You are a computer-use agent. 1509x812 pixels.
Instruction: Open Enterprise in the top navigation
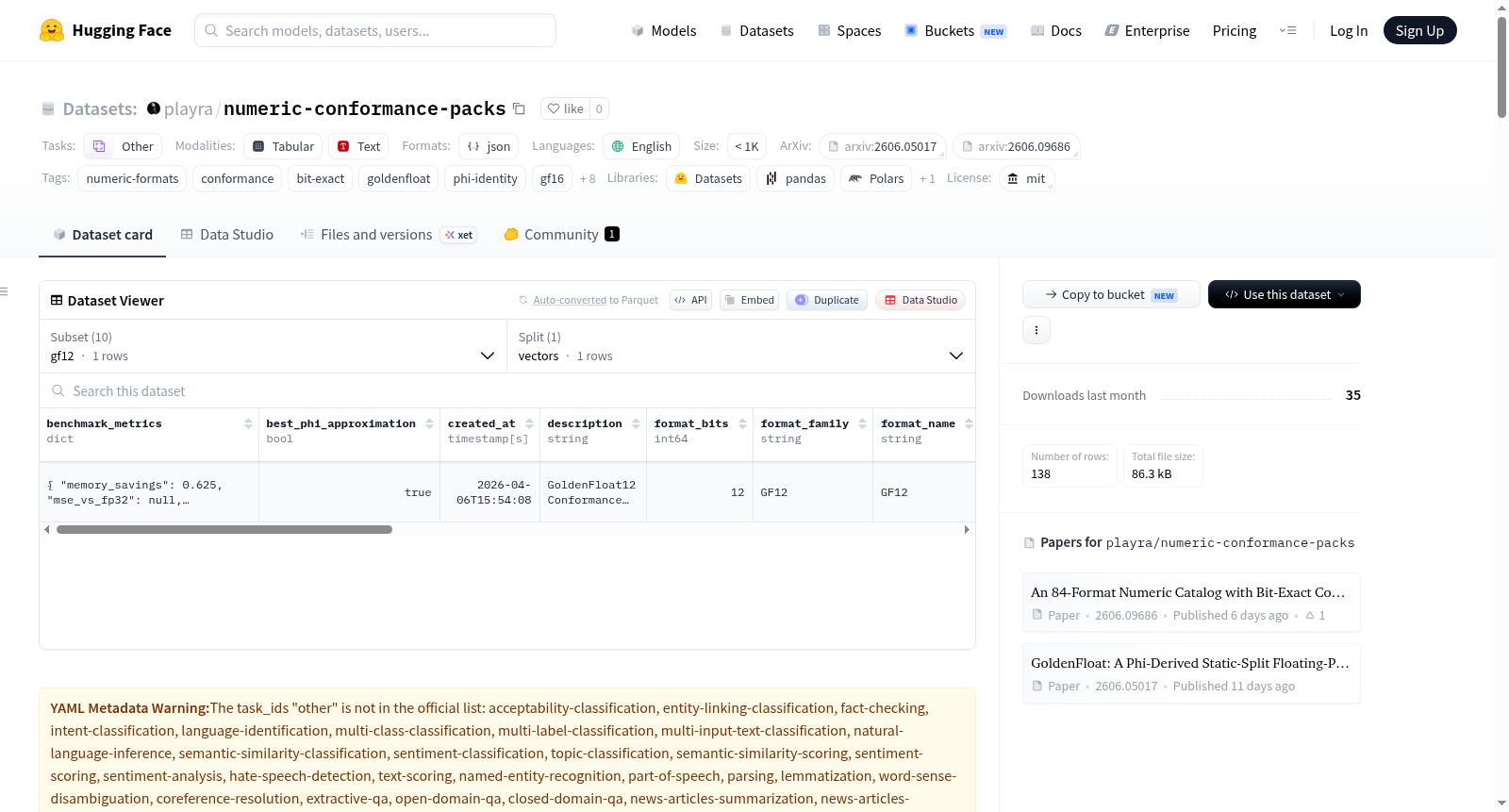pos(1148,30)
